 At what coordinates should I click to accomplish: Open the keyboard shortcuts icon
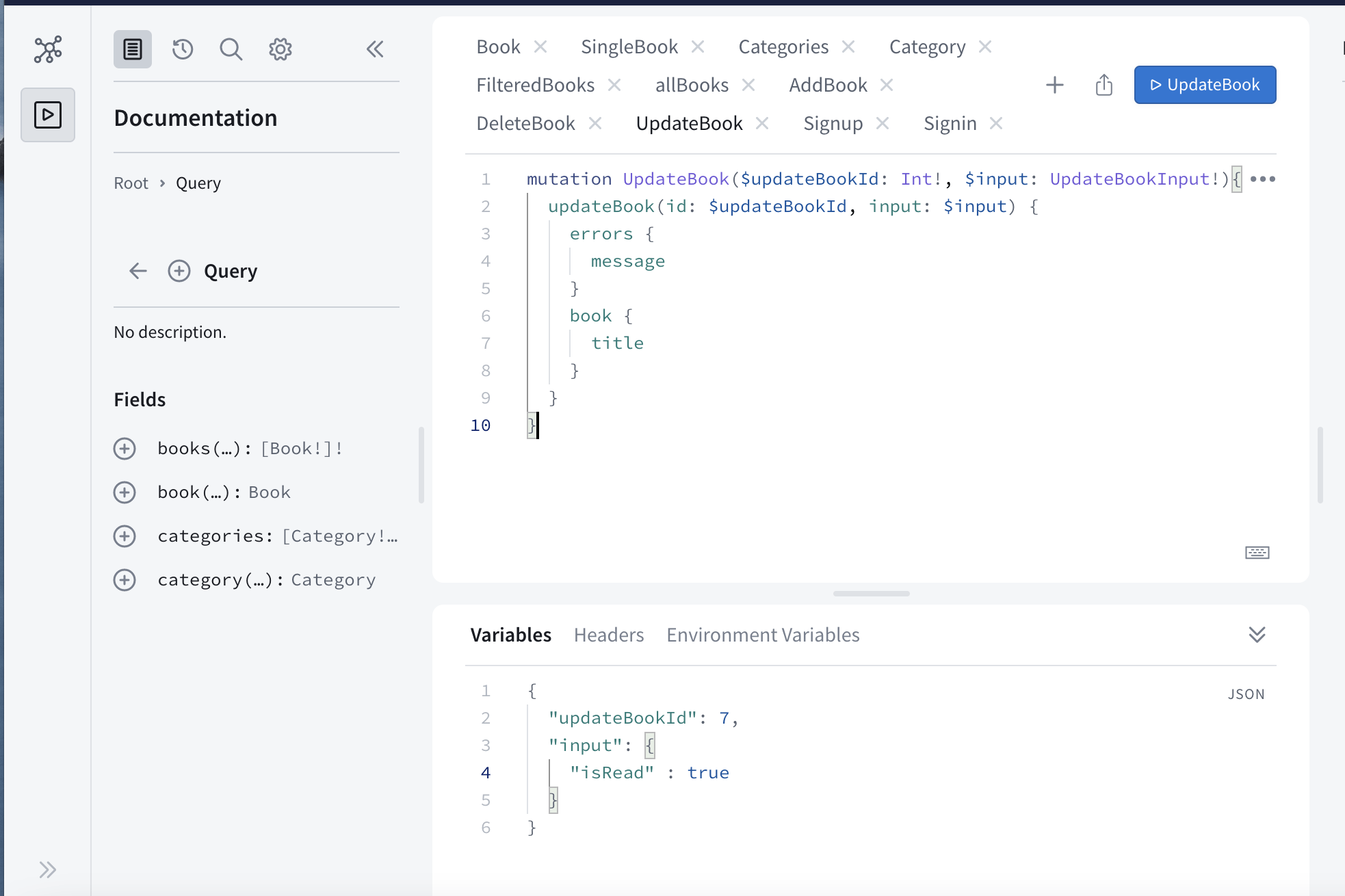pos(1257,553)
